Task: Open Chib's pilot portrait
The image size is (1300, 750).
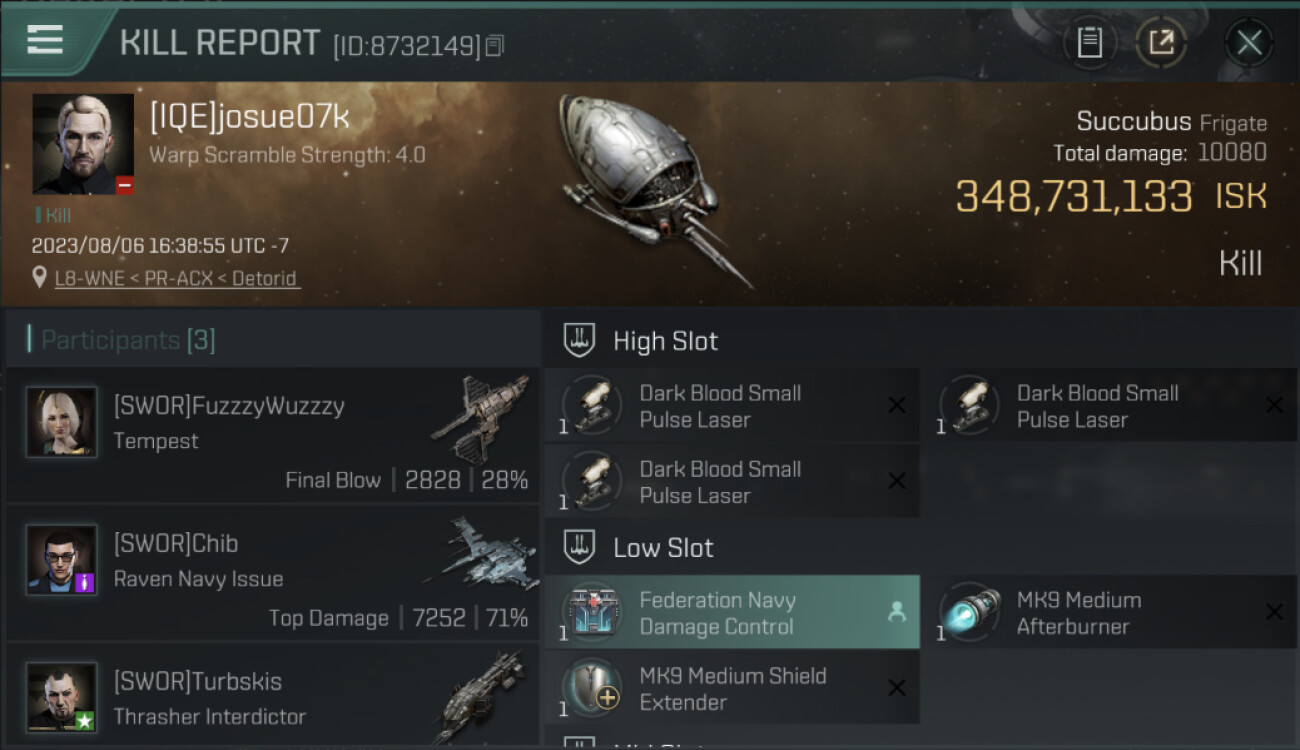Action: pos(62,559)
